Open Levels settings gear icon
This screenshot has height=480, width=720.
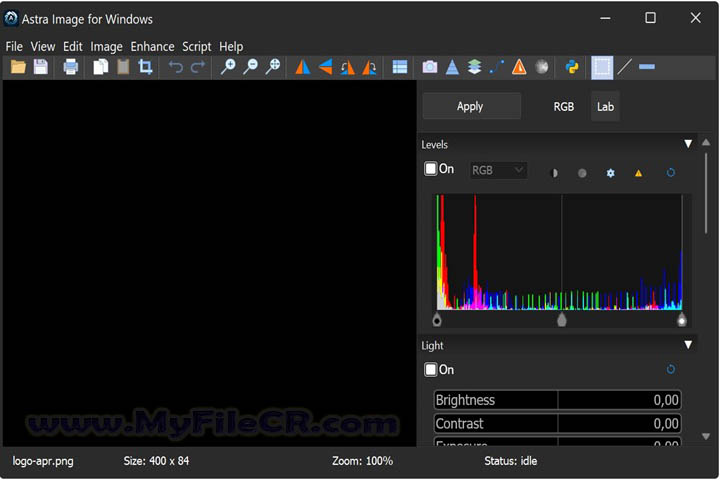click(x=610, y=173)
